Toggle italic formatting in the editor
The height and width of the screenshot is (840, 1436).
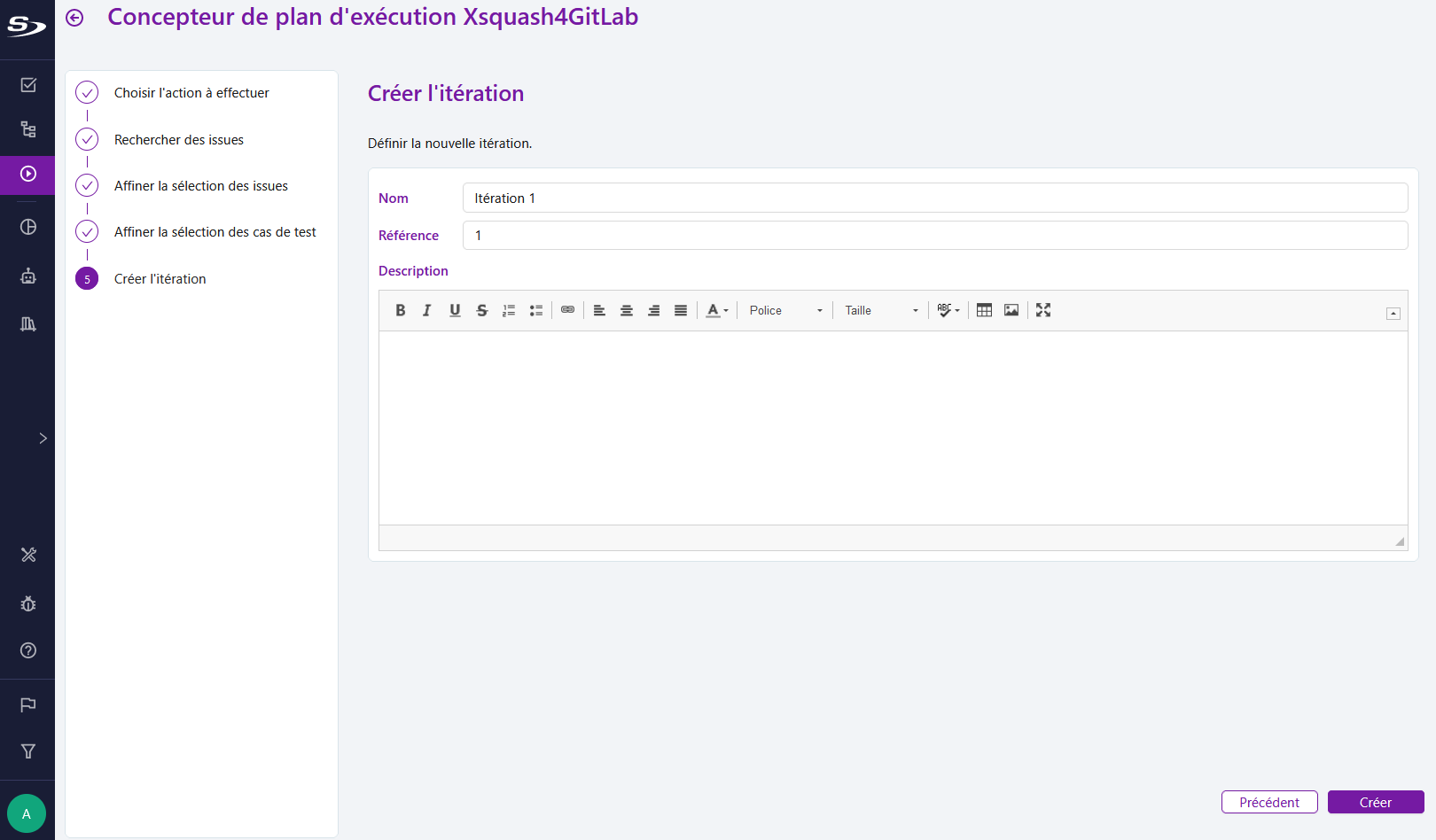point(427,310)
